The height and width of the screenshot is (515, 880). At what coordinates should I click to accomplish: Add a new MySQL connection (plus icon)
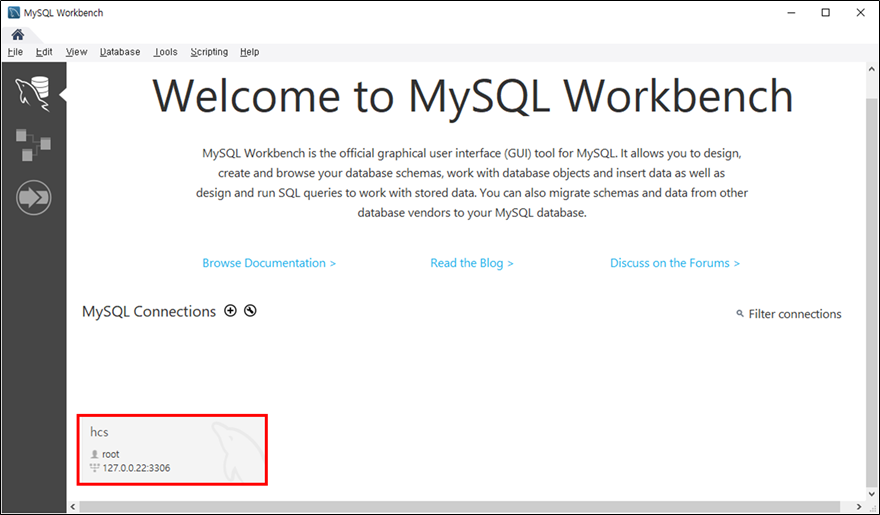[230, 311]
